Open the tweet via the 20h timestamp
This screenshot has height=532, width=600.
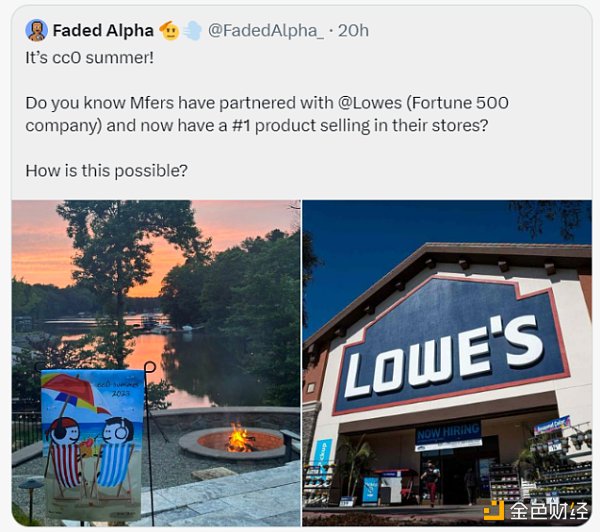tap(353, 30)
